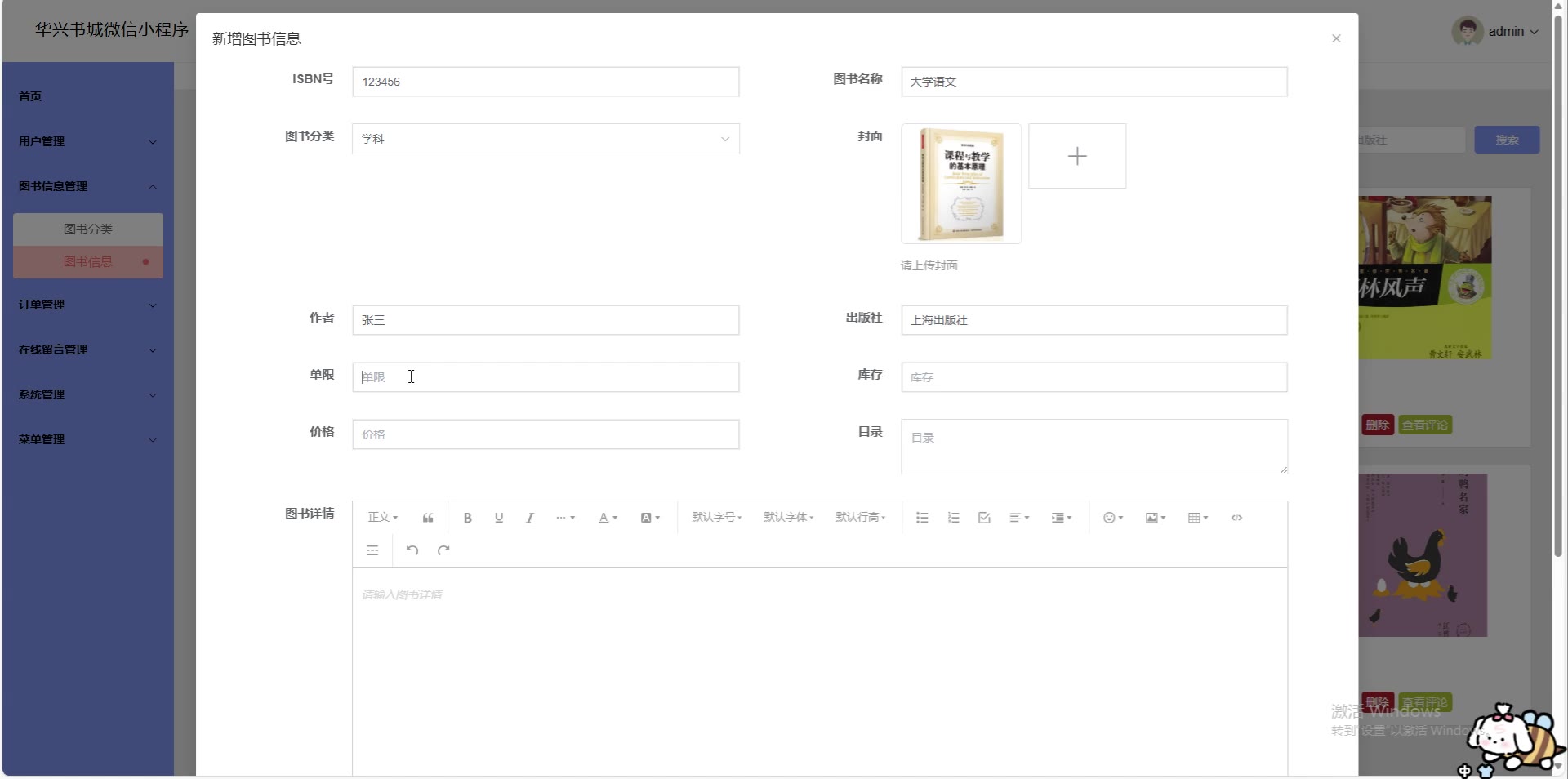
Task: Open the 图书信息 submenu item
Action: click(x=88, y=262)
